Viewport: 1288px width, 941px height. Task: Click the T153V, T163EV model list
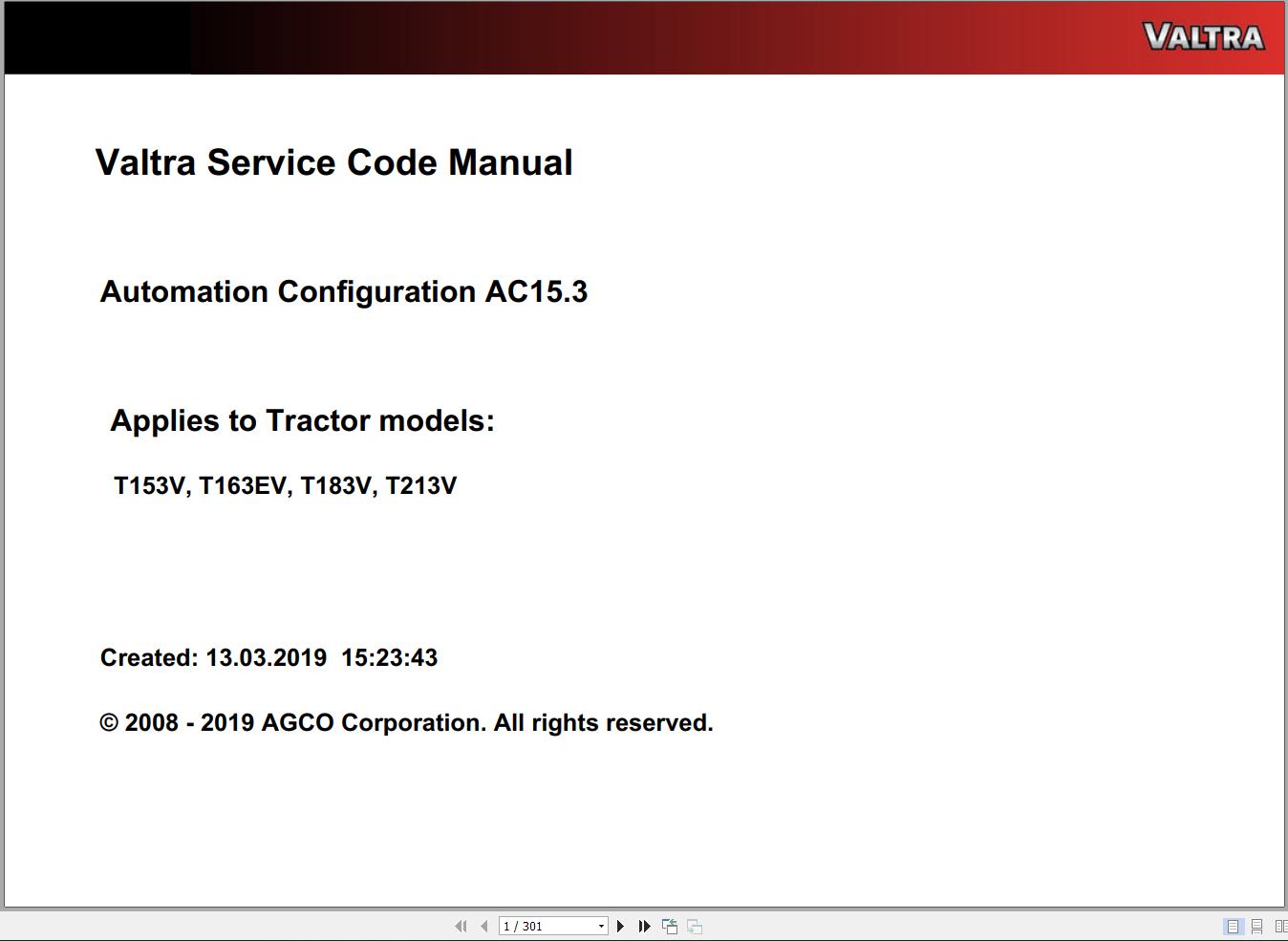[286, 485]
